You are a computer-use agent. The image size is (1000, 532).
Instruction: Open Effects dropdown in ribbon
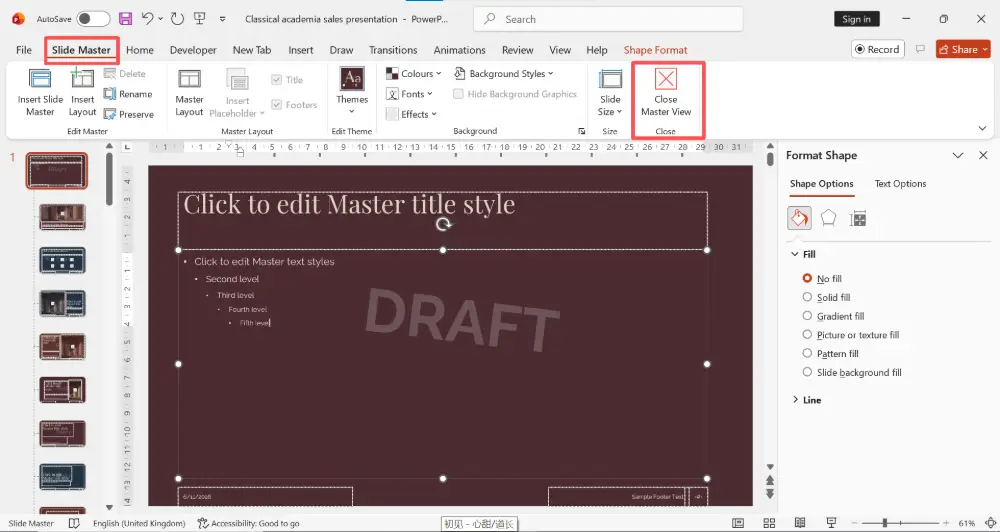411,114
